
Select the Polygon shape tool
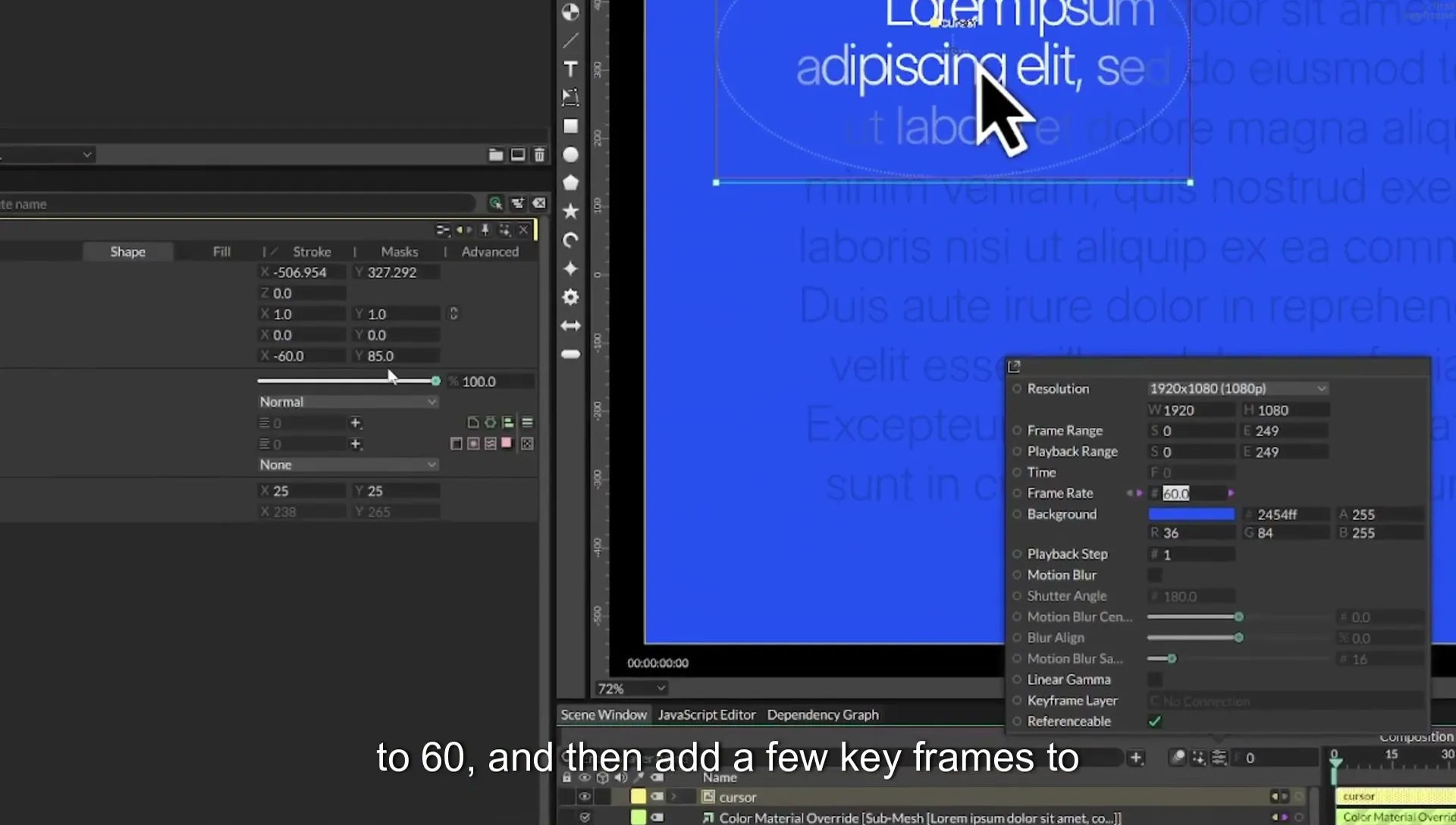coord(570,183)
